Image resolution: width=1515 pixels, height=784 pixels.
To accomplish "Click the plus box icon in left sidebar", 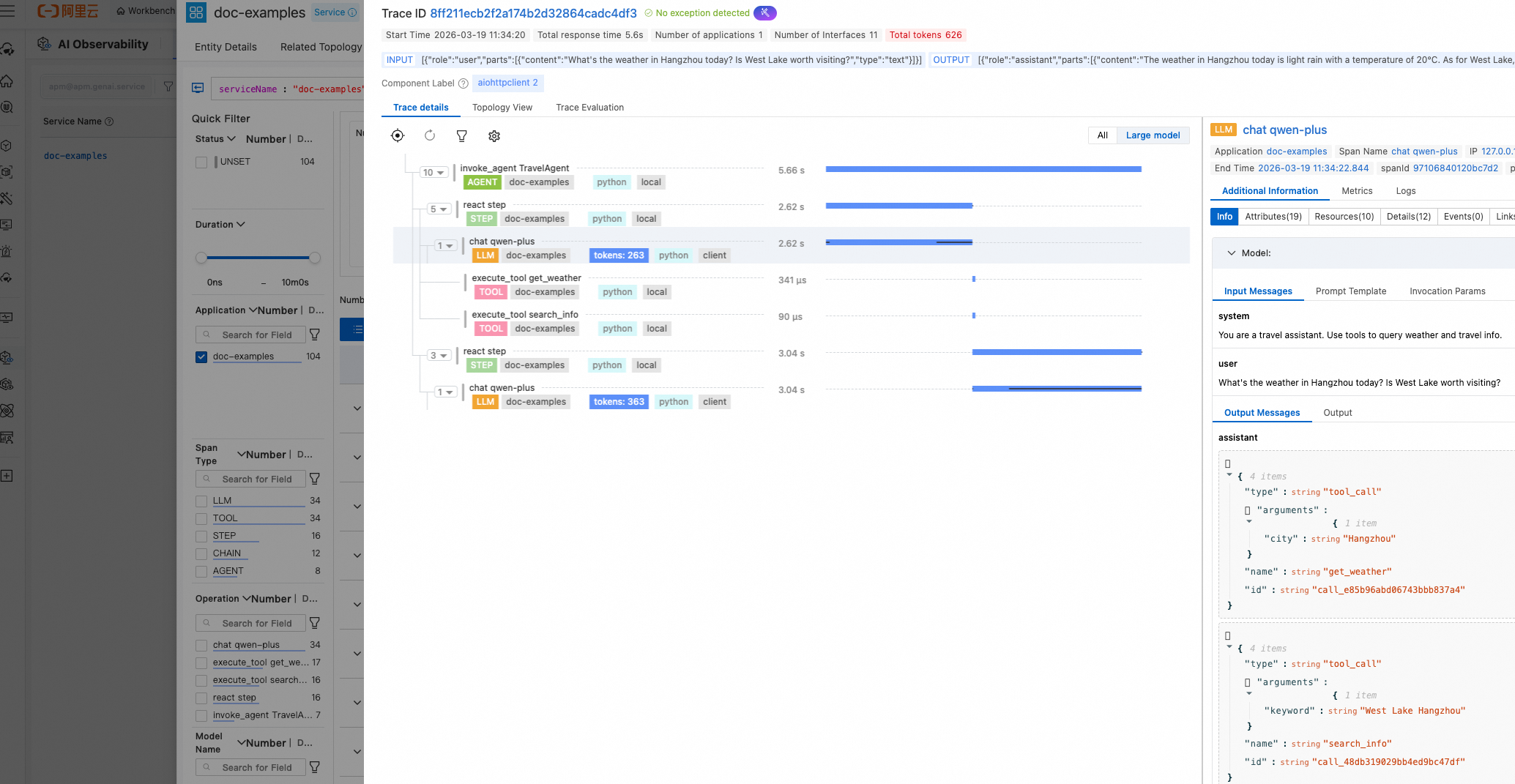I will pyautogui.click(x=7, y=476).
